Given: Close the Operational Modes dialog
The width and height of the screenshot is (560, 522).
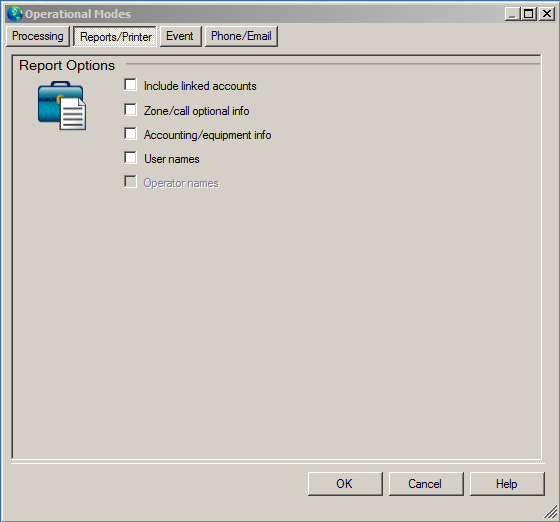Looking at the screenshot, I should click(x=547, y=14).
